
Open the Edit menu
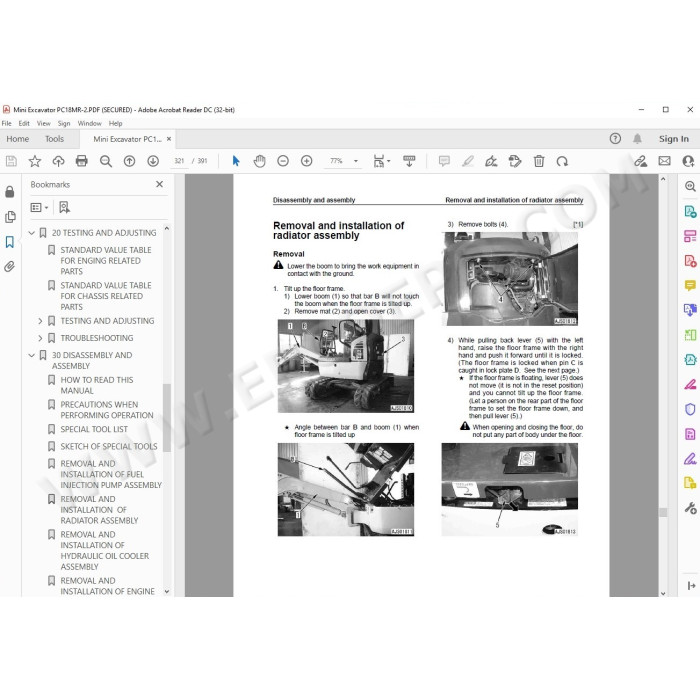24,123
